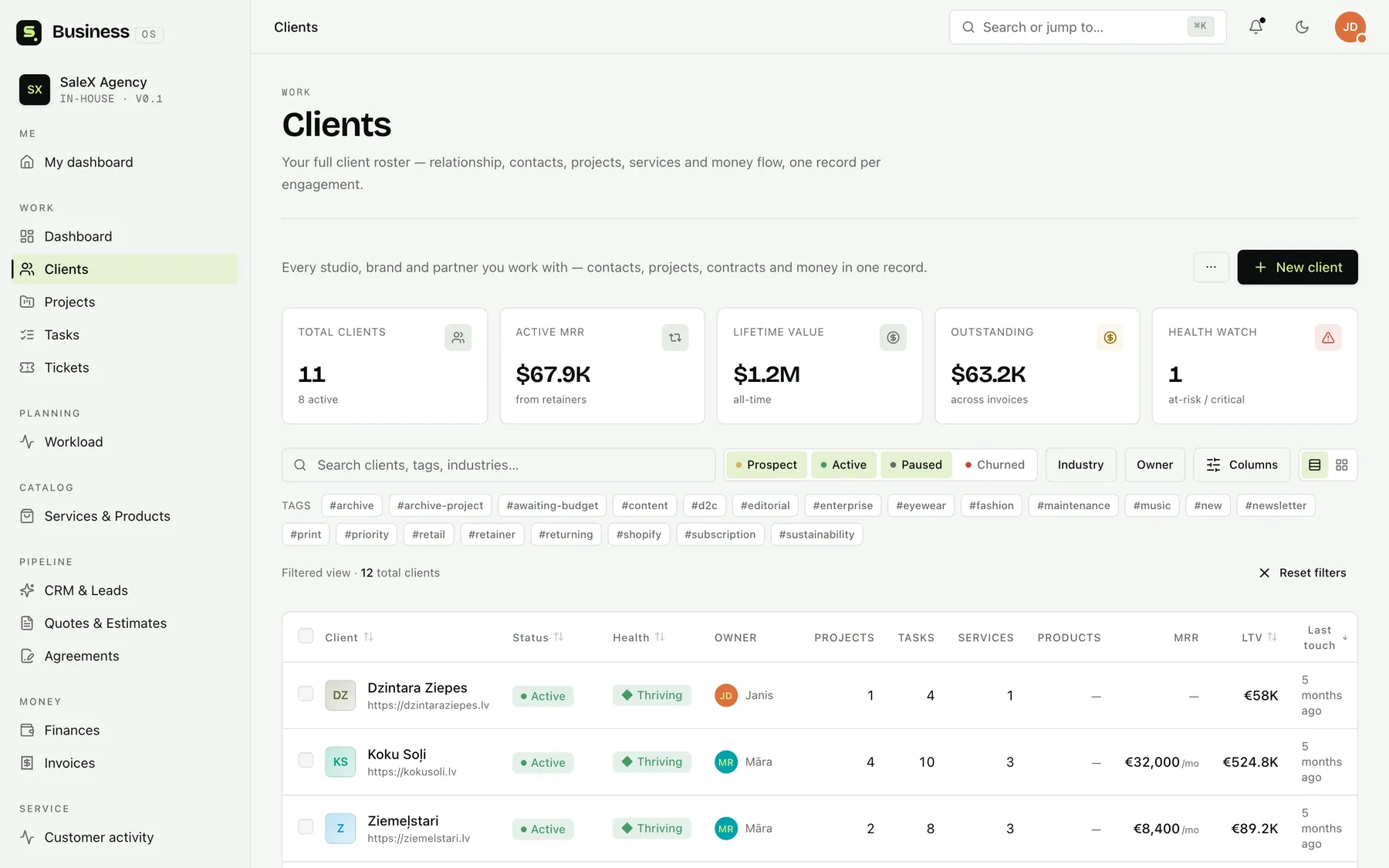Go to Tickets in the sidebar

click(125, 367)
